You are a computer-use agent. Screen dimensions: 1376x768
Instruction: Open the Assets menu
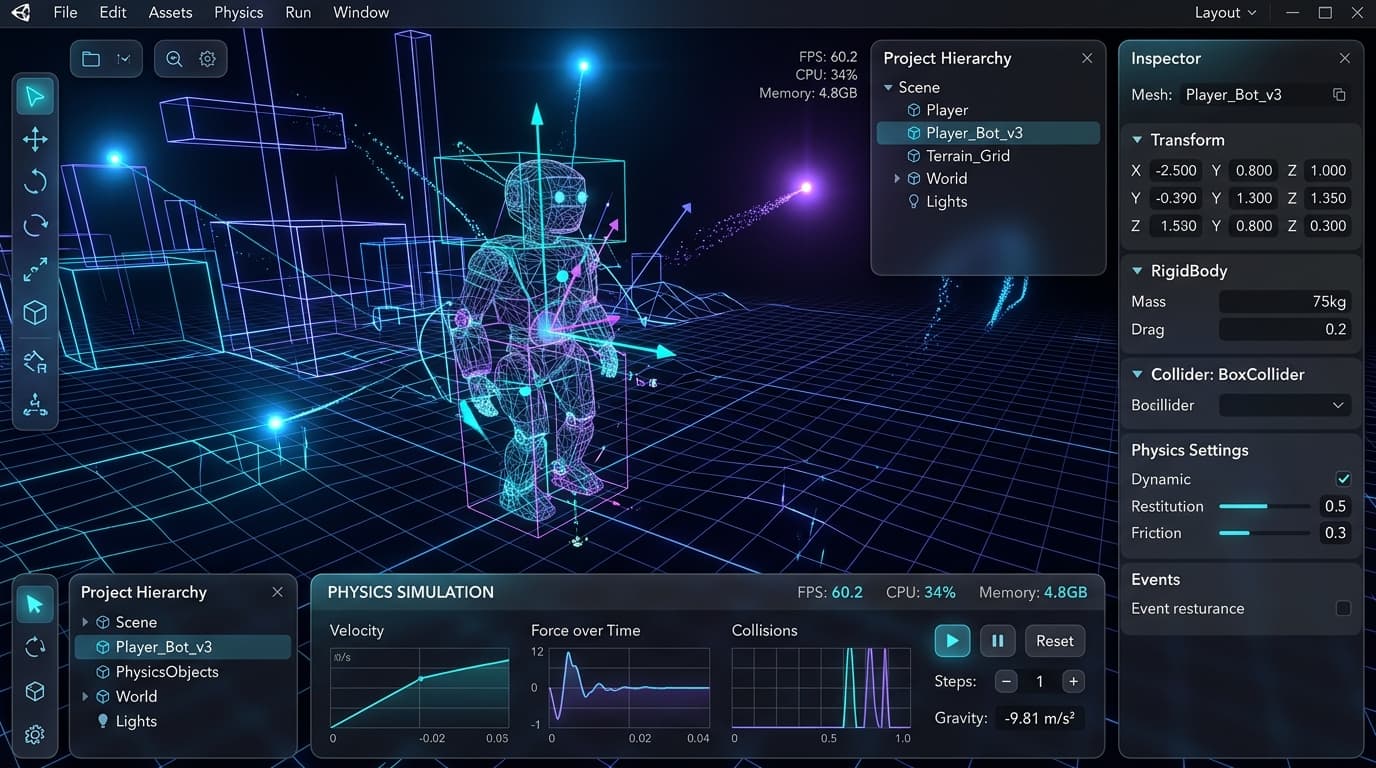pos(170,13)
